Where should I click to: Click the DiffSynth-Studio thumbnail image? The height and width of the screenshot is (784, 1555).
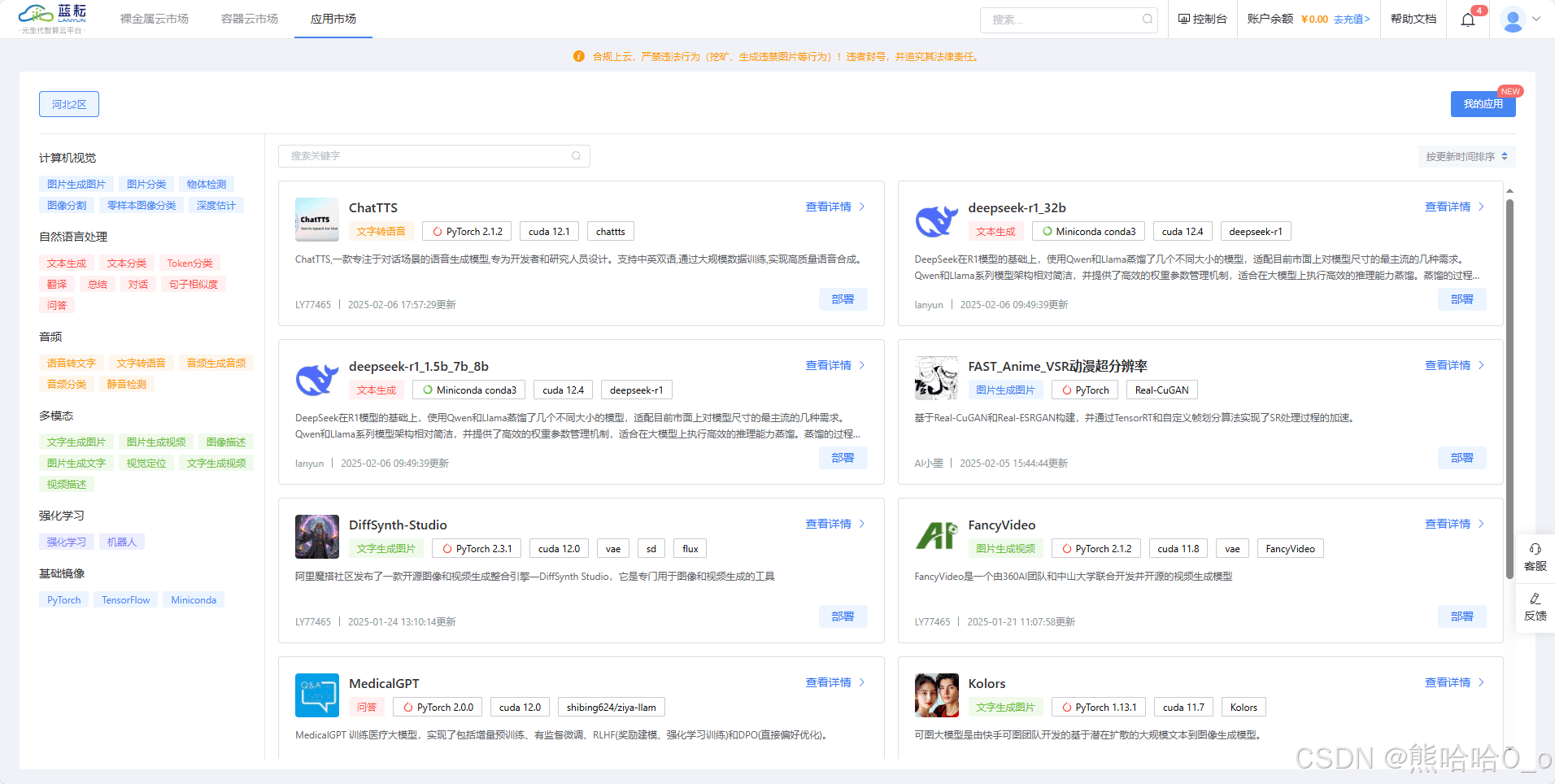tap(317, 537)
